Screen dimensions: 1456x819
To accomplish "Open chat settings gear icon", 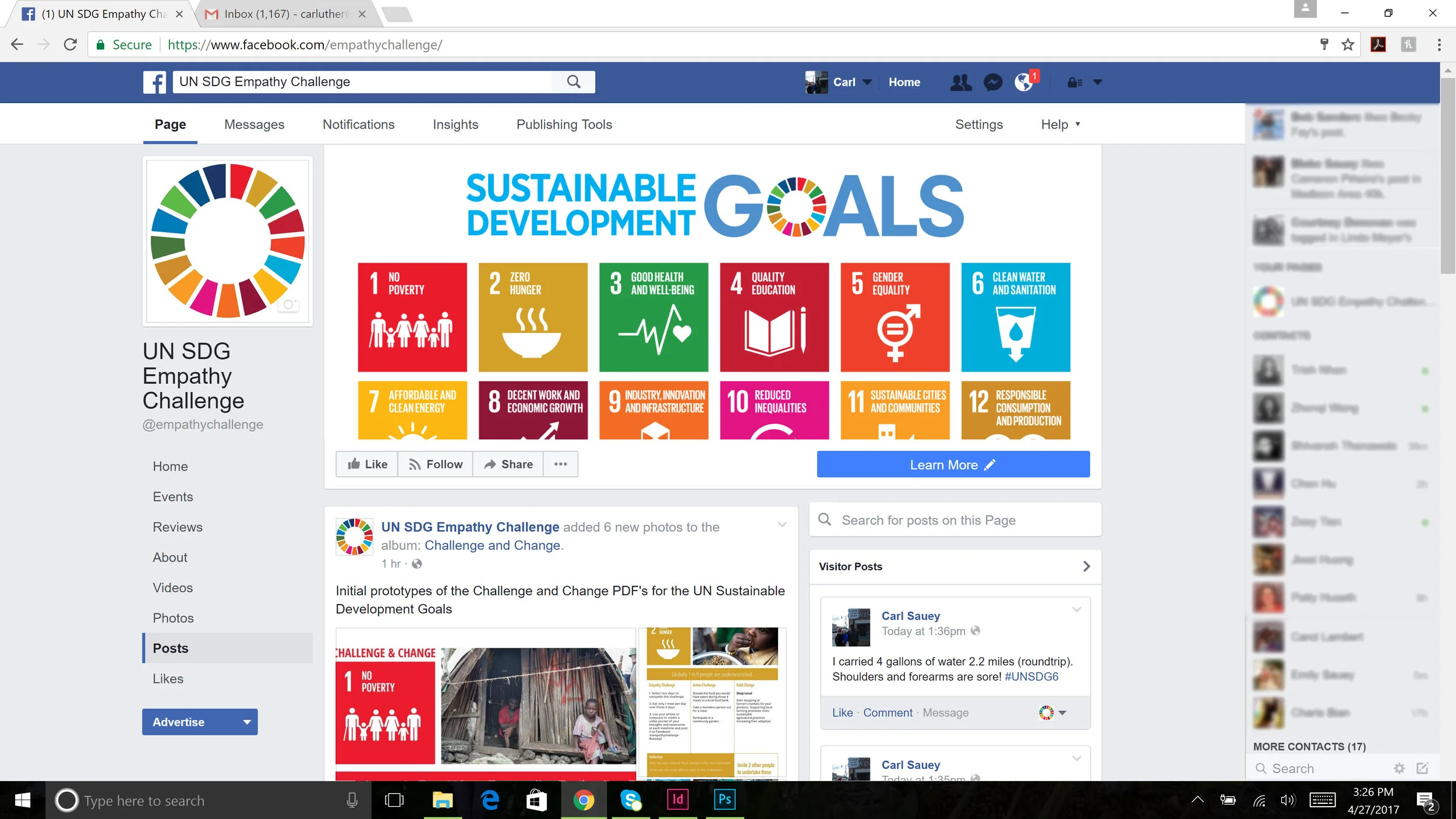I will pos(1399,768).
